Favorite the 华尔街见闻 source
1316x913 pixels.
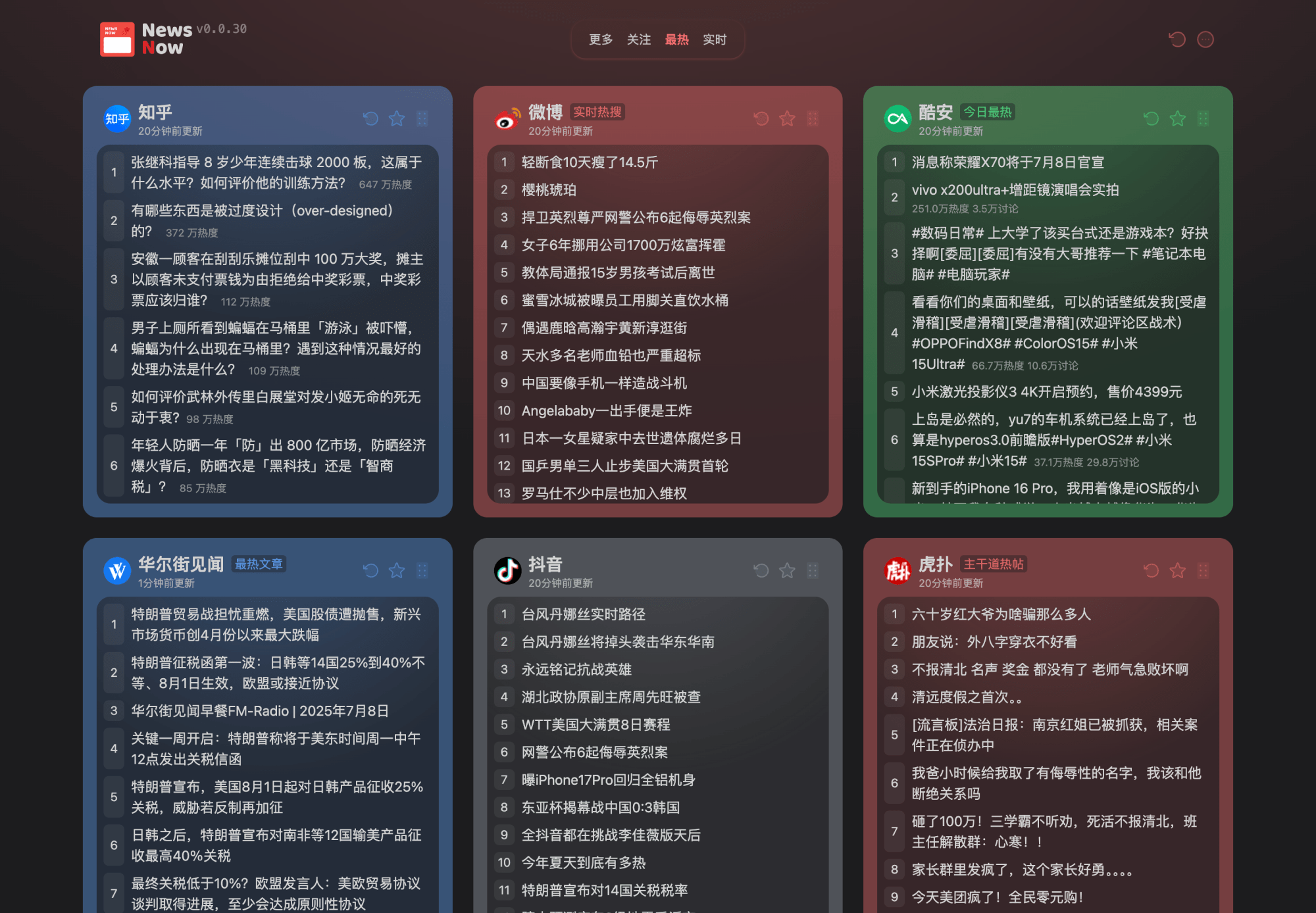coord(397,570)
